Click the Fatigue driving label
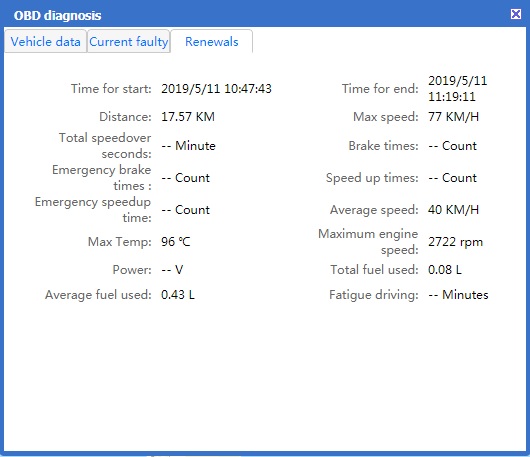Image resolution: width=530 pixels, height=457 pixels. [x=374, y=295]
